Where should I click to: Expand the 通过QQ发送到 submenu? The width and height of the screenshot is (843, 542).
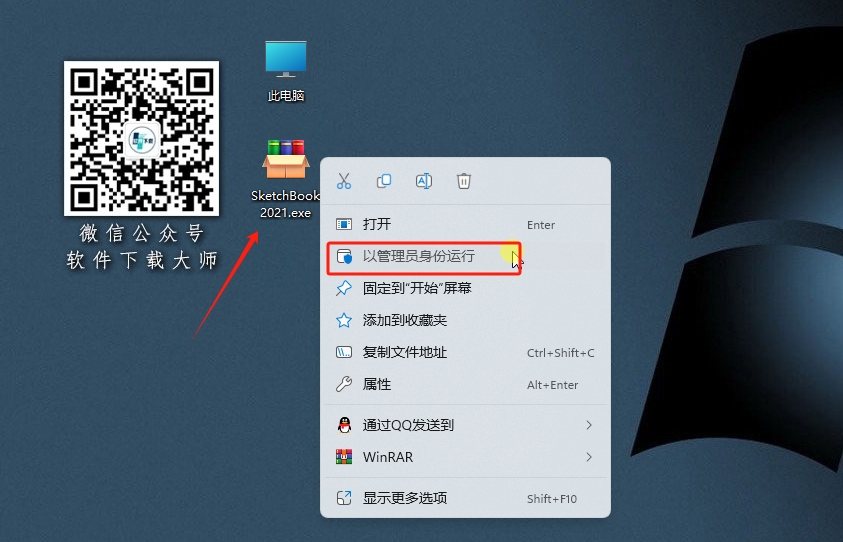point(465,425)
